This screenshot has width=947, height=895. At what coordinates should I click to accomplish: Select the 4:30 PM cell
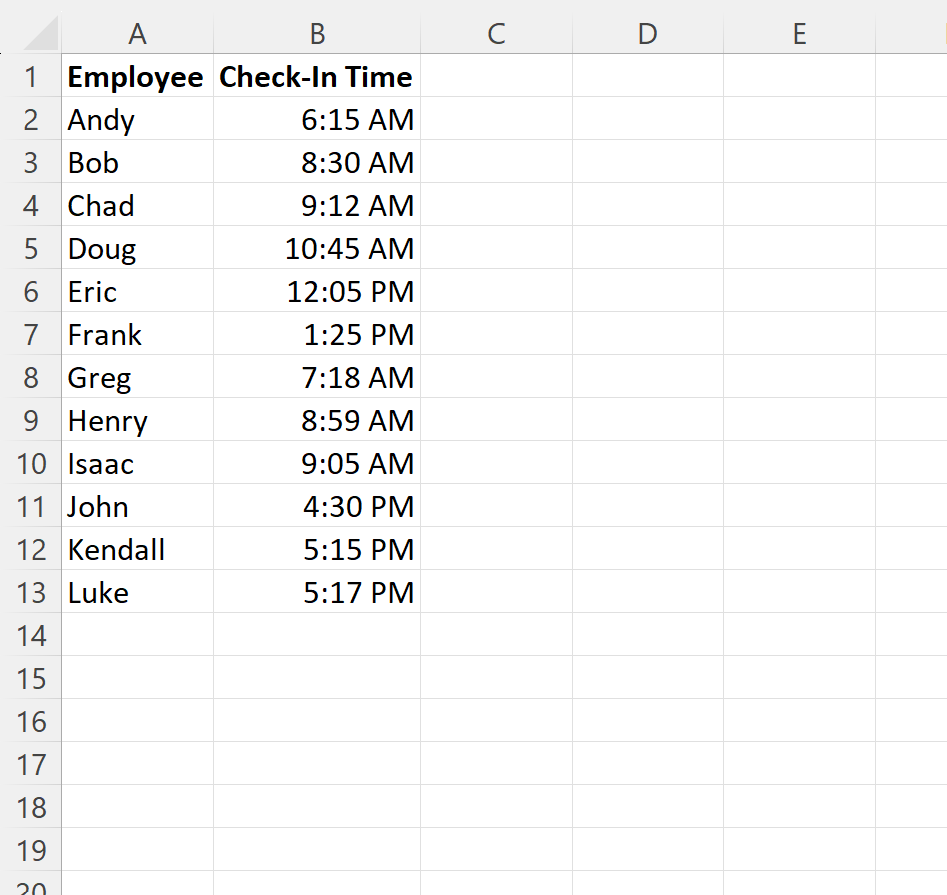(317, 506)
